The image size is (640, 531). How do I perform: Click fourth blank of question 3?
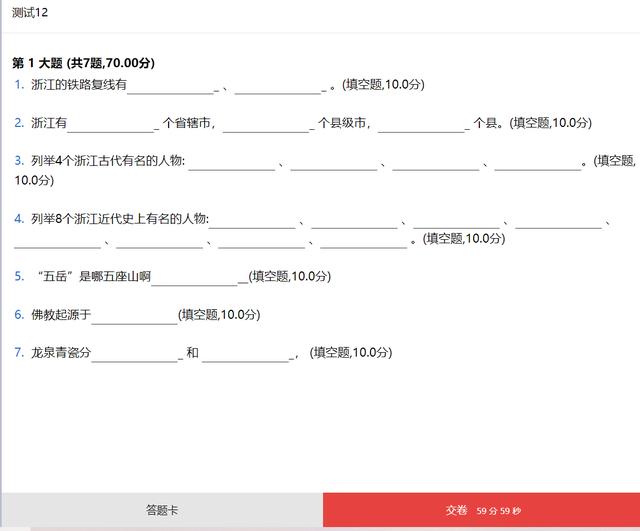(x=538, y=162)
